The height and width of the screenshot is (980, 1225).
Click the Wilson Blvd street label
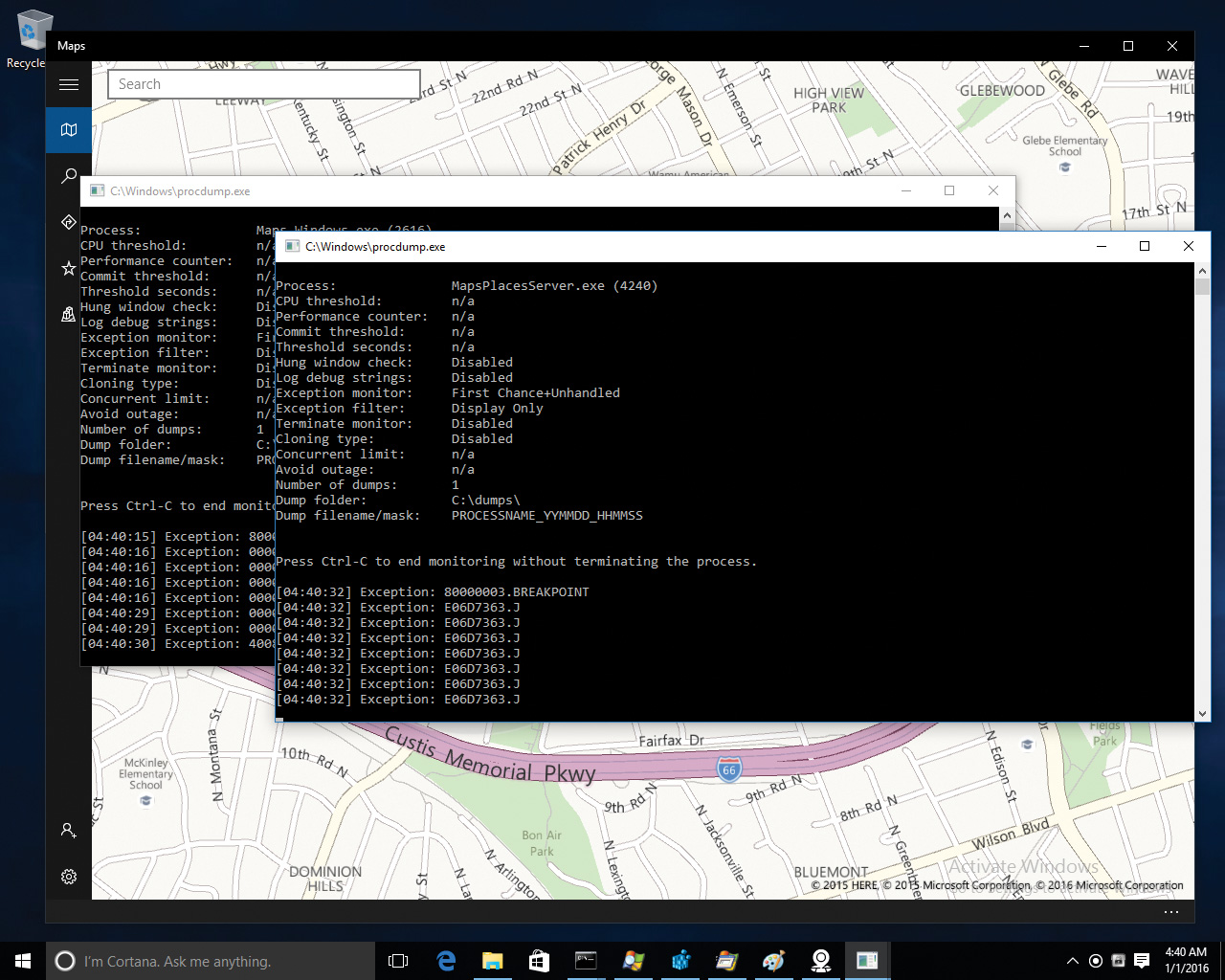click(1011, 835)
